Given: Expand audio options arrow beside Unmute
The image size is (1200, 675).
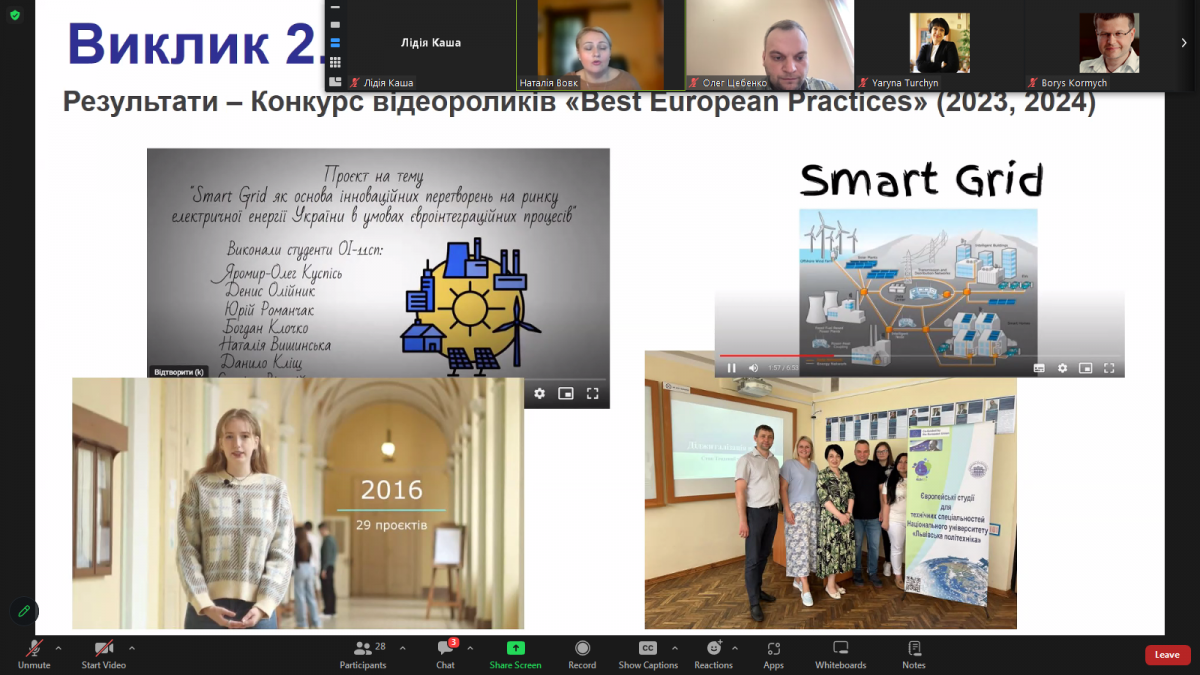Looking at the screenshot, I should point(58,648).
